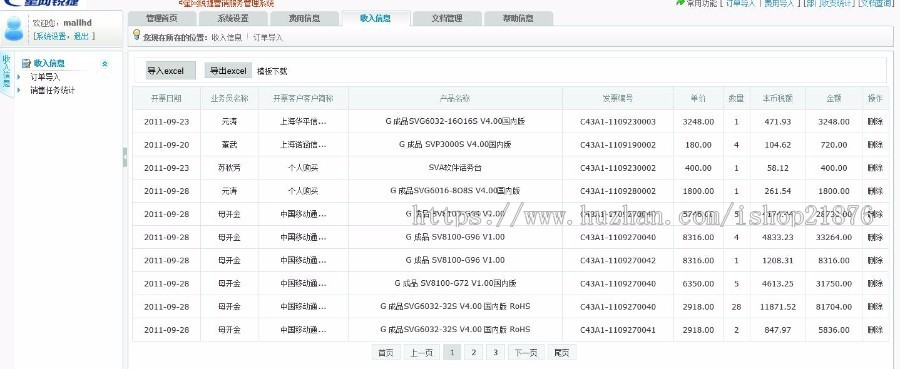The width and height of the screenshot is (900, 369).
Task: Click the user avatar icon
Action: tap(14, 29)
